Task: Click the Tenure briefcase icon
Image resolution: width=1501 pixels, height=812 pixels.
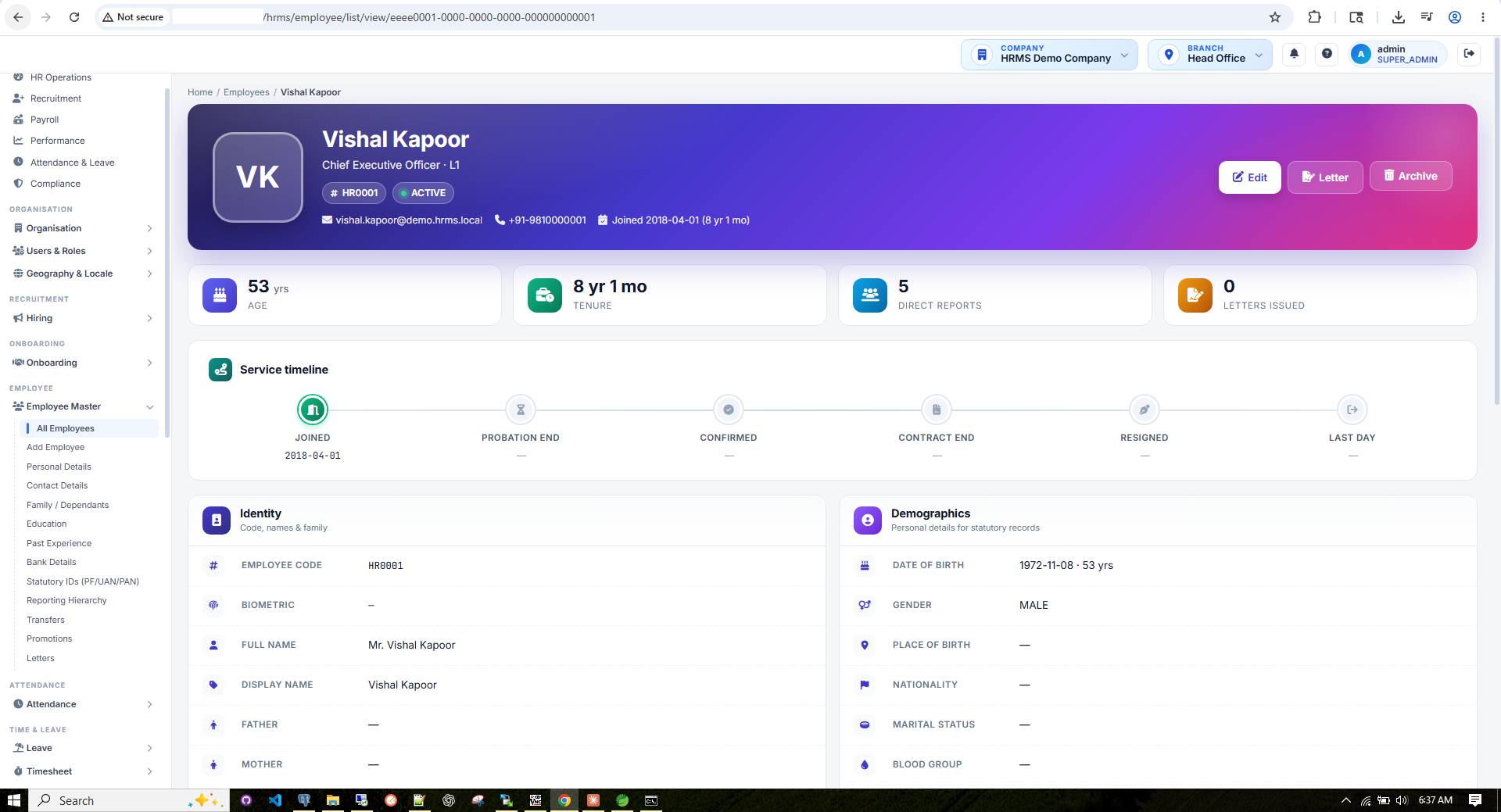Action: [545, 295]
